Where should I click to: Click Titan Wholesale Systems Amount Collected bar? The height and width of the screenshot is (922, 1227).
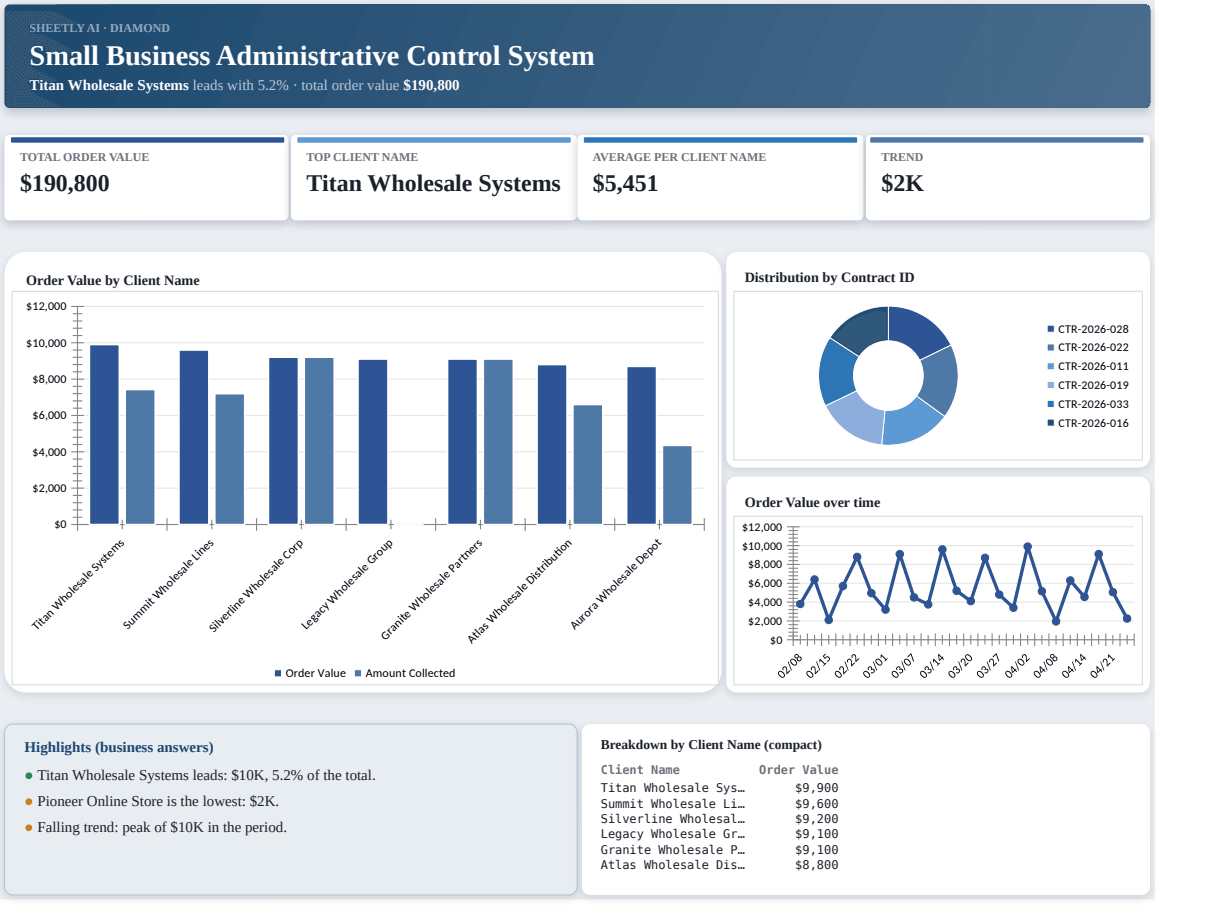coord(140,457)
